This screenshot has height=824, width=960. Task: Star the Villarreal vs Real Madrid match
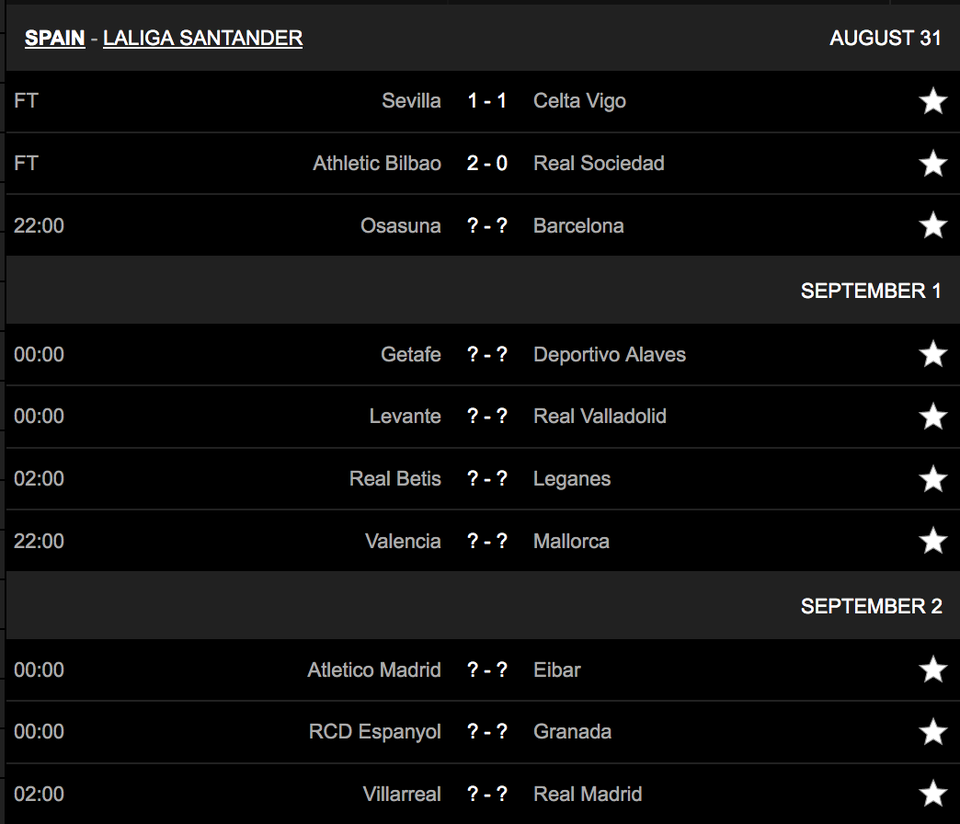(933, 794)
